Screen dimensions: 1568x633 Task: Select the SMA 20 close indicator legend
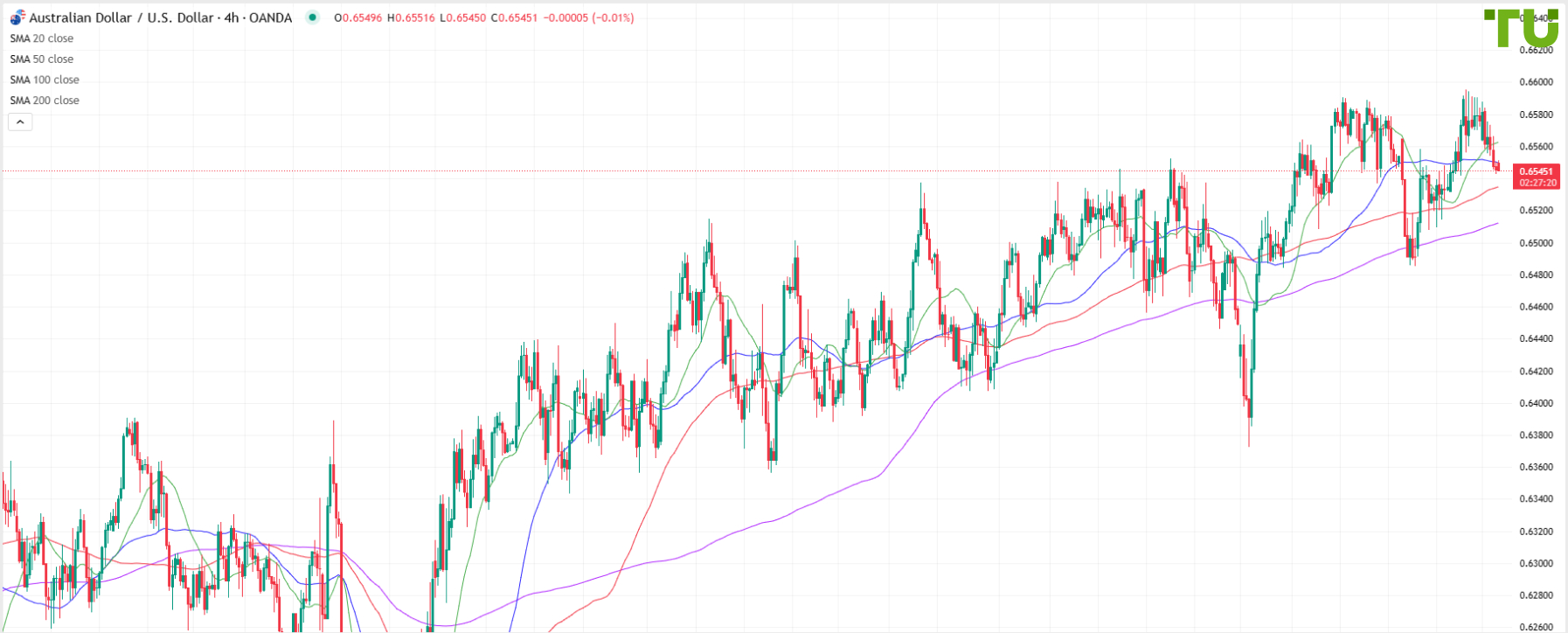pyautogui.click(x=42, y=38)
